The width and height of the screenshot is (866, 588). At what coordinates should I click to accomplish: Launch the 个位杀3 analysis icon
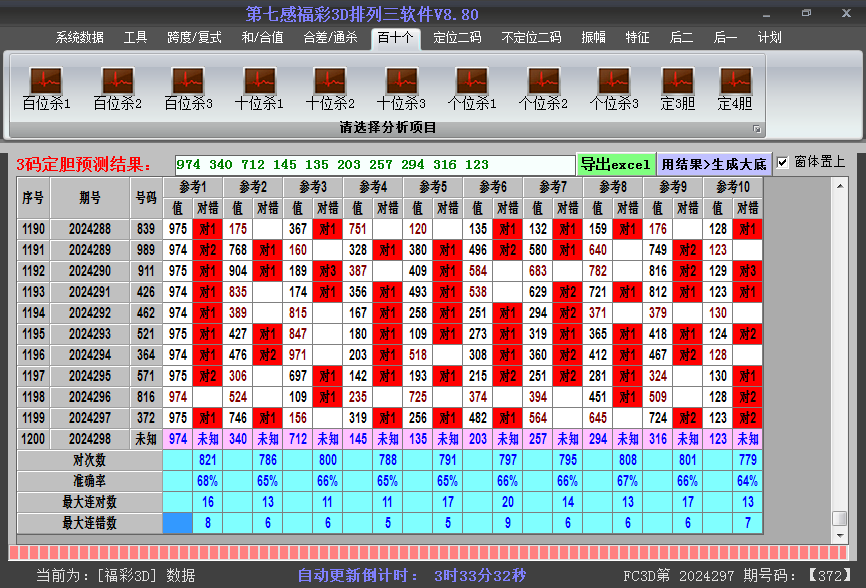(614, 88)
